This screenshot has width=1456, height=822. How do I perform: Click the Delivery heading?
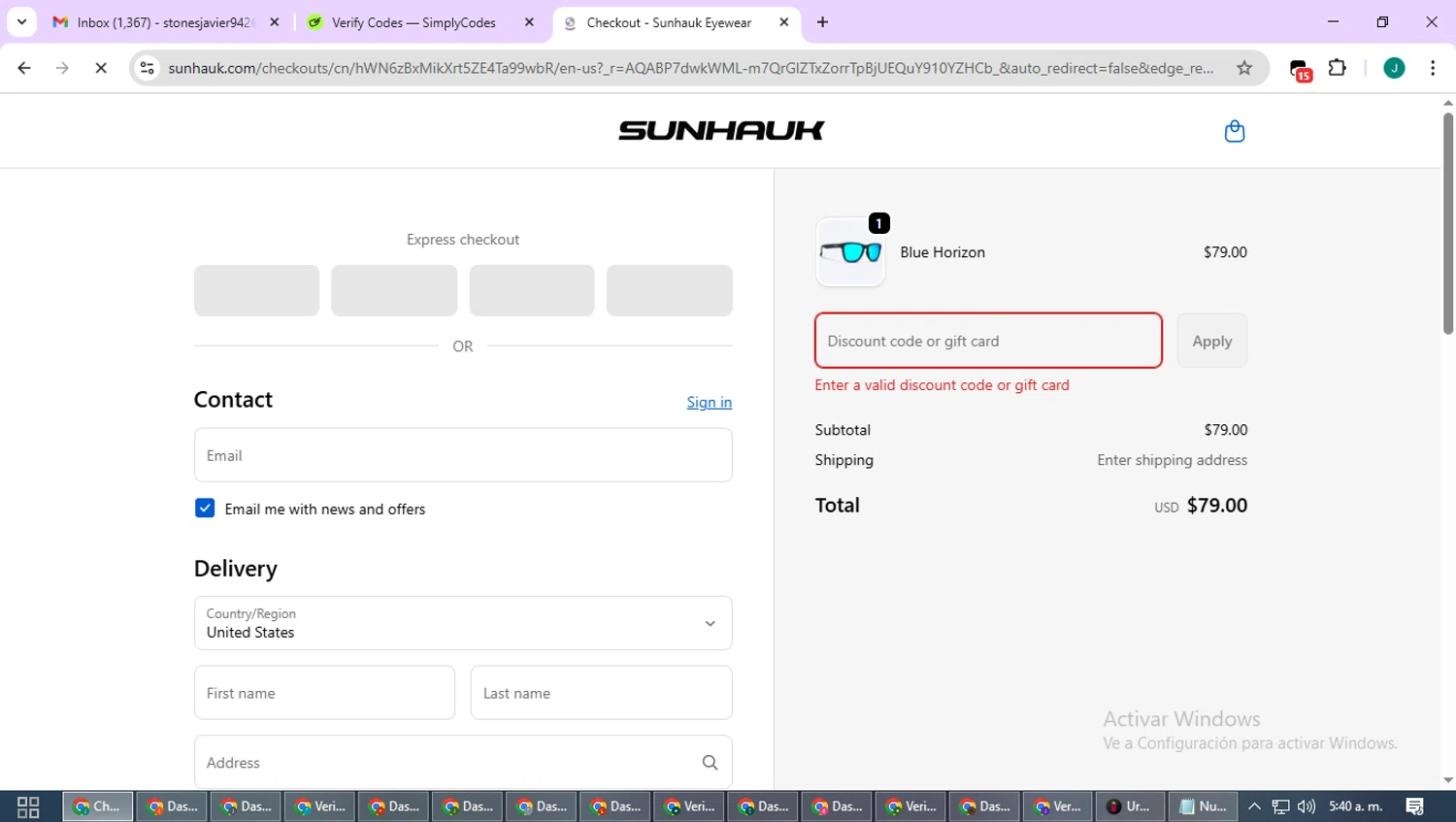[x=236, y=569]
